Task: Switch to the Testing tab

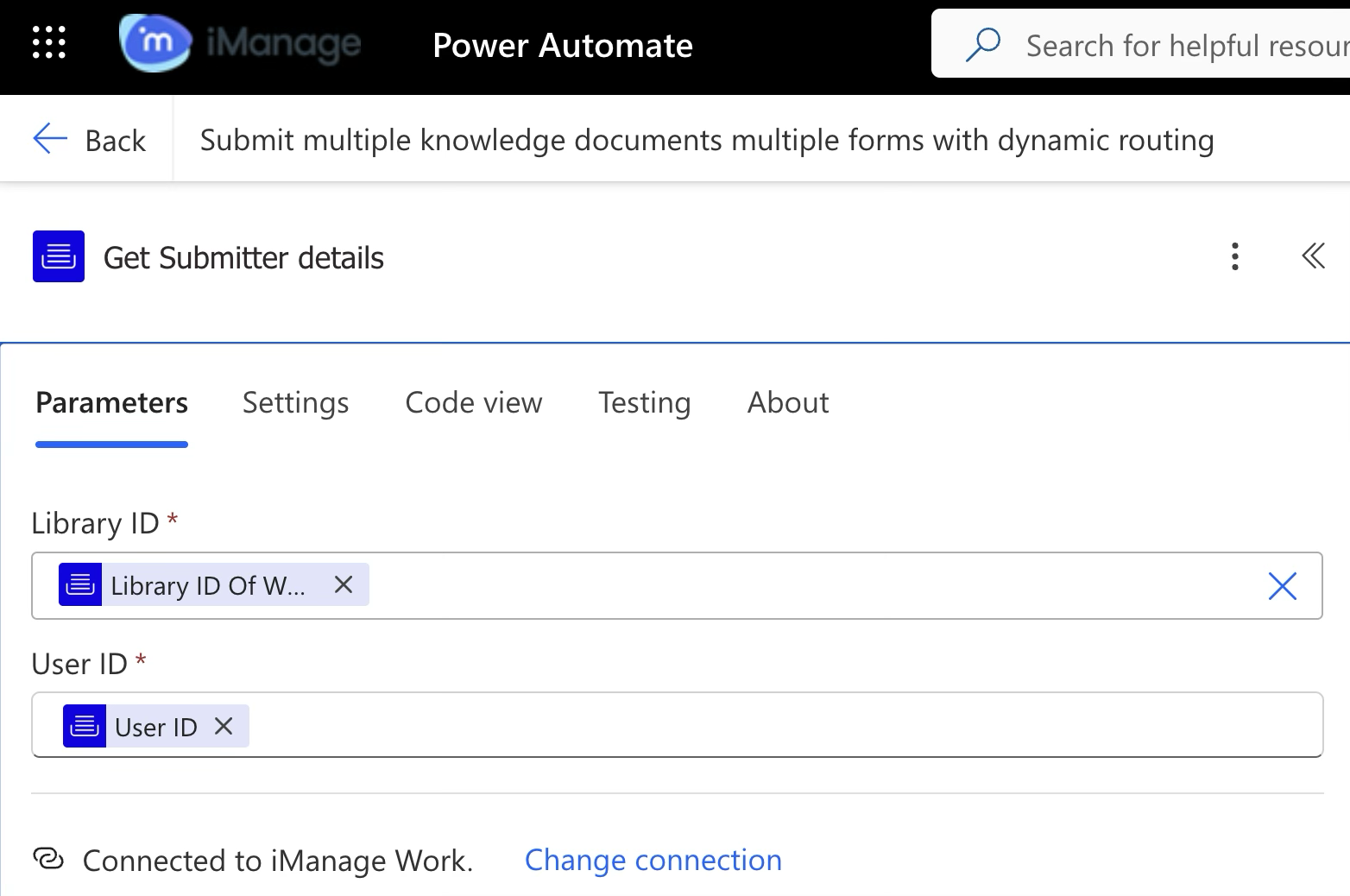Action: click(x=645, y=403)
